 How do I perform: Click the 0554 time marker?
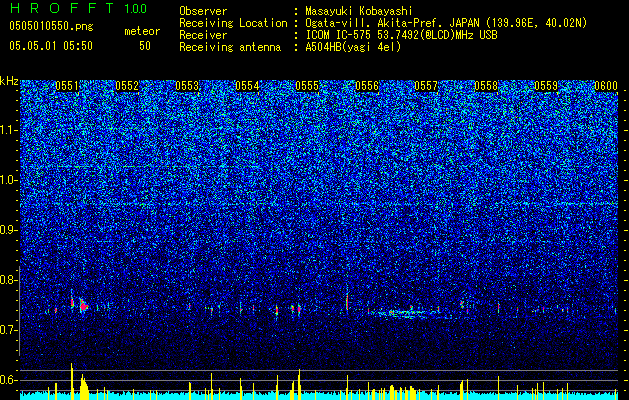247,86
